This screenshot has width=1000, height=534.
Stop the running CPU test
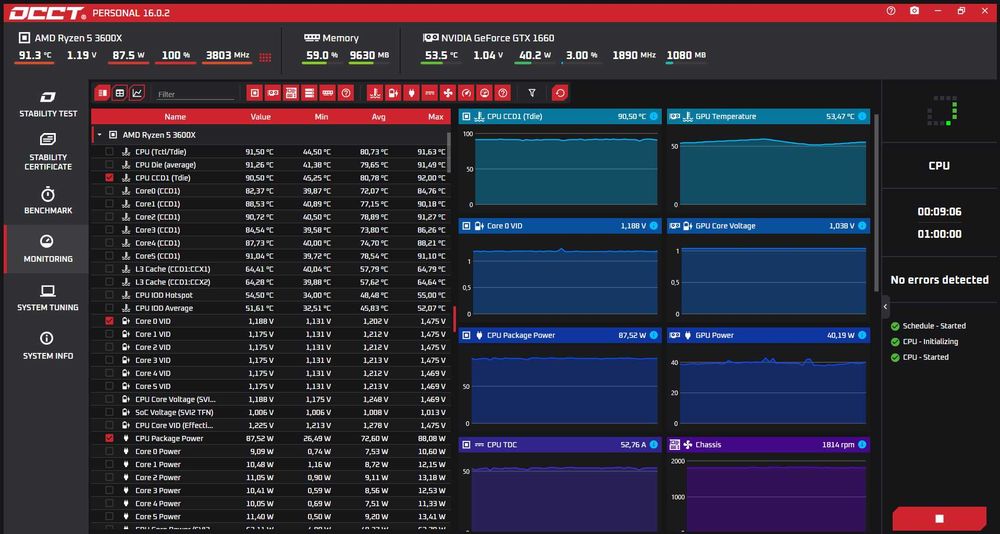(939, 519)
